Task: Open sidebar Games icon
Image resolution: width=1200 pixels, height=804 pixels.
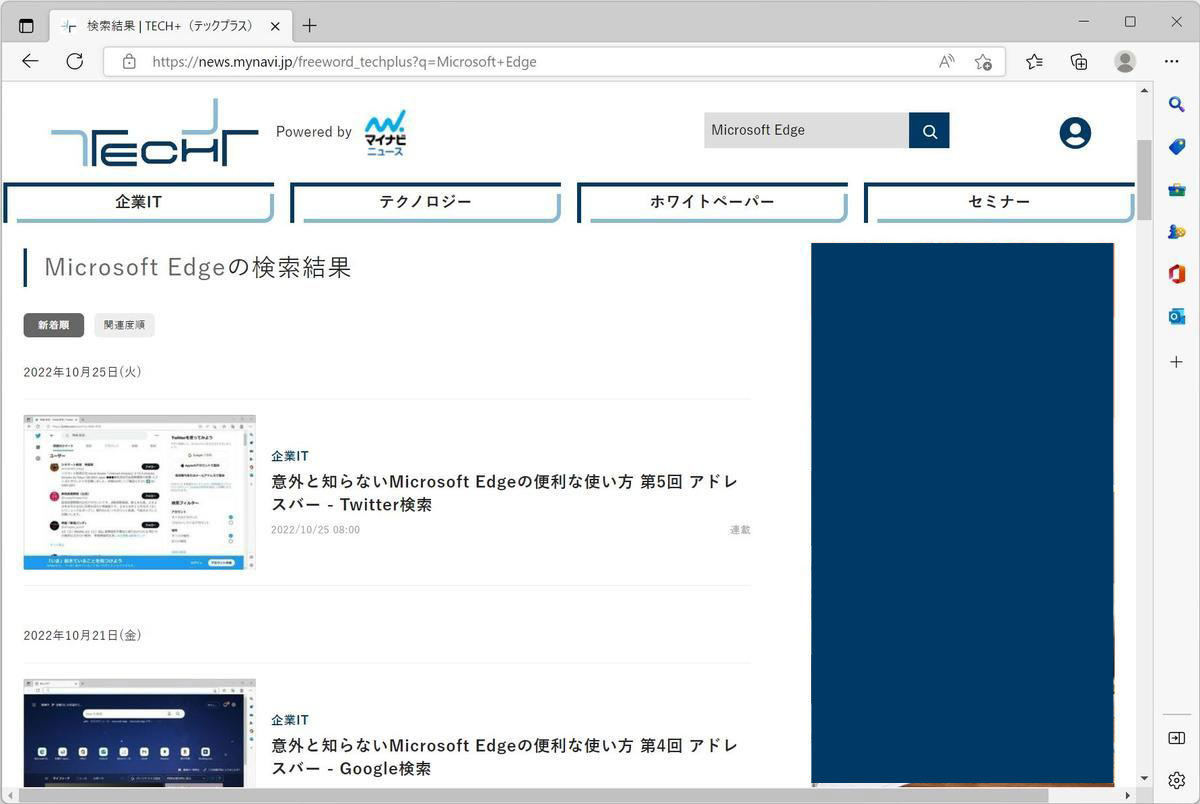Action: [x=1177, y=232]
